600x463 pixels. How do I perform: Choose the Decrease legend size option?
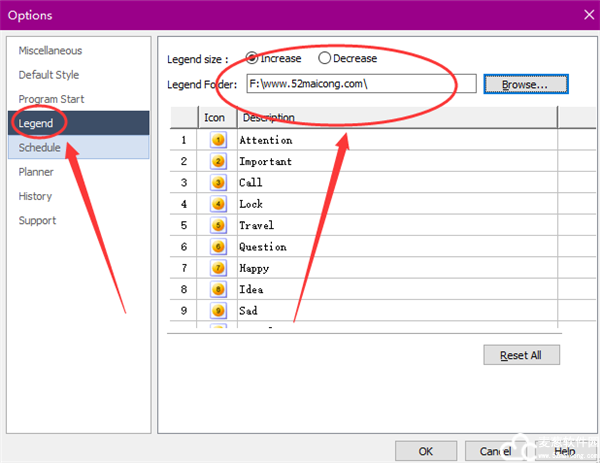coord(324,59)
